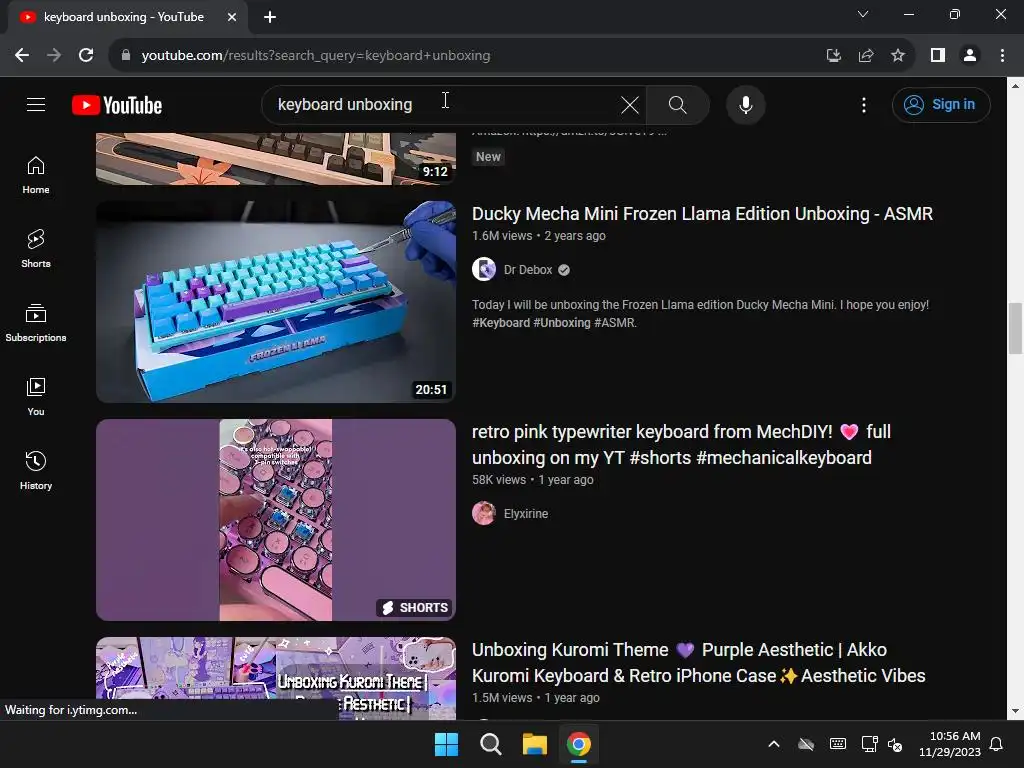Share this page icon
Viewport: 1024px width, 768px height.
[x=866, y=56]
